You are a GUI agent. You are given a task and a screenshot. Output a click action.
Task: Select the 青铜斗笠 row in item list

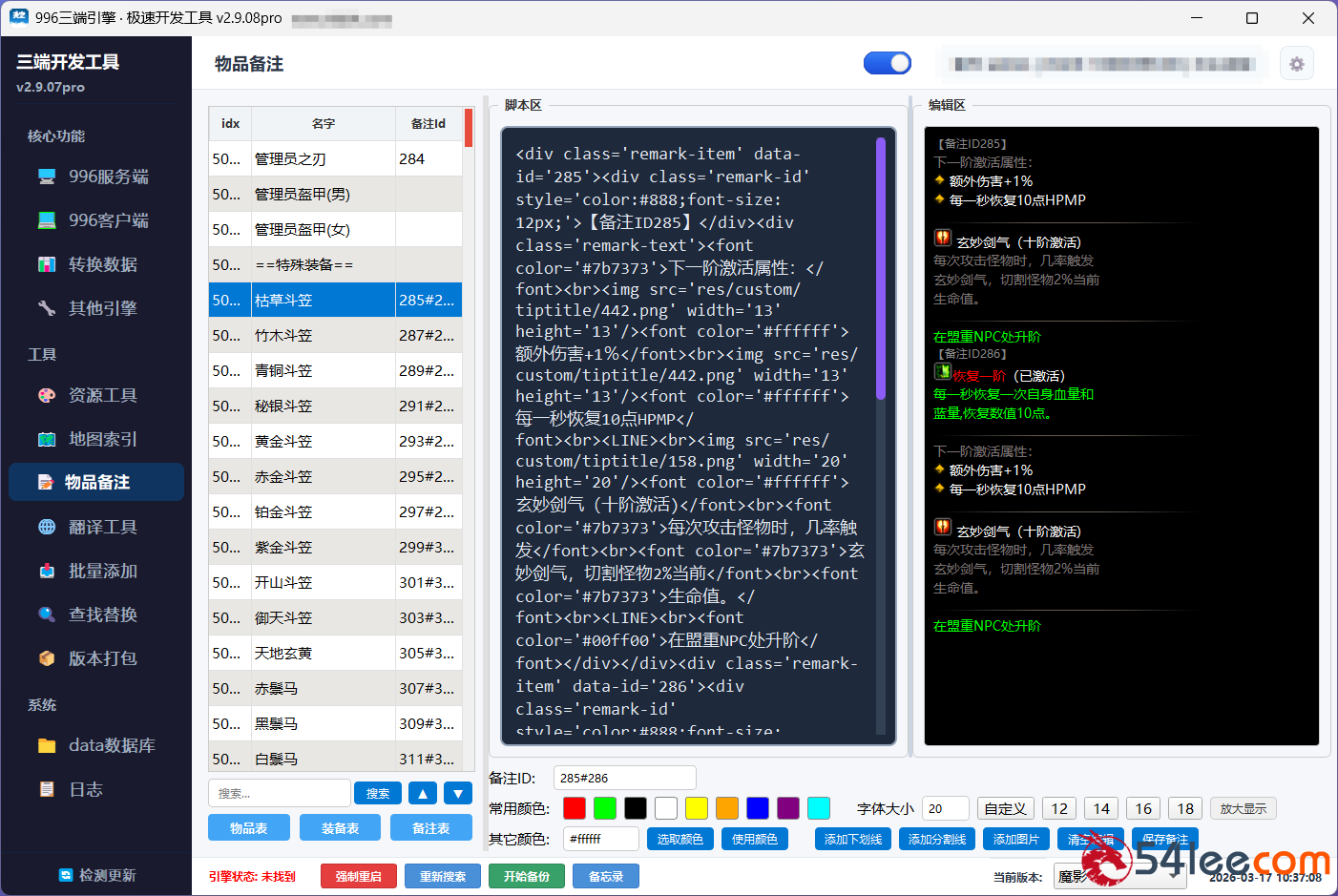point(324,371)
